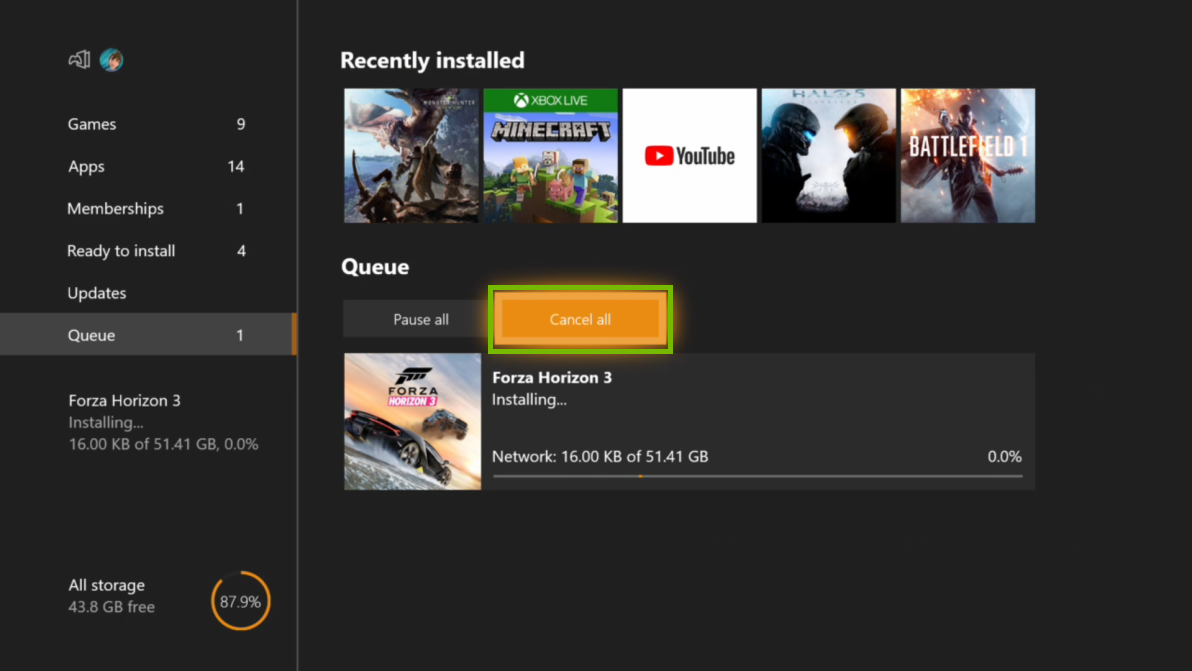Open the Forza Horizon 3 queue entry
The height and width of the screenshot is (671, 1192).
coord(757,421)
